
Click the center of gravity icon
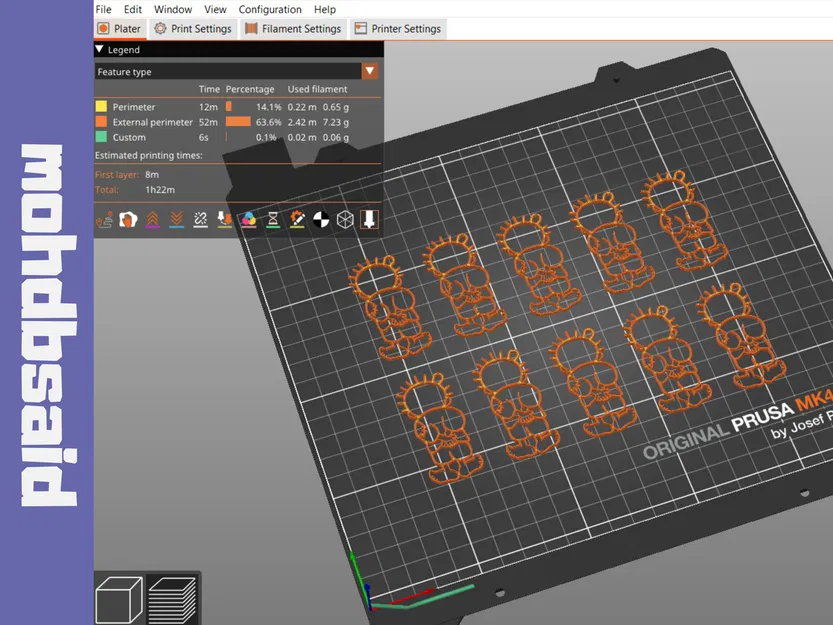[321, 219]
